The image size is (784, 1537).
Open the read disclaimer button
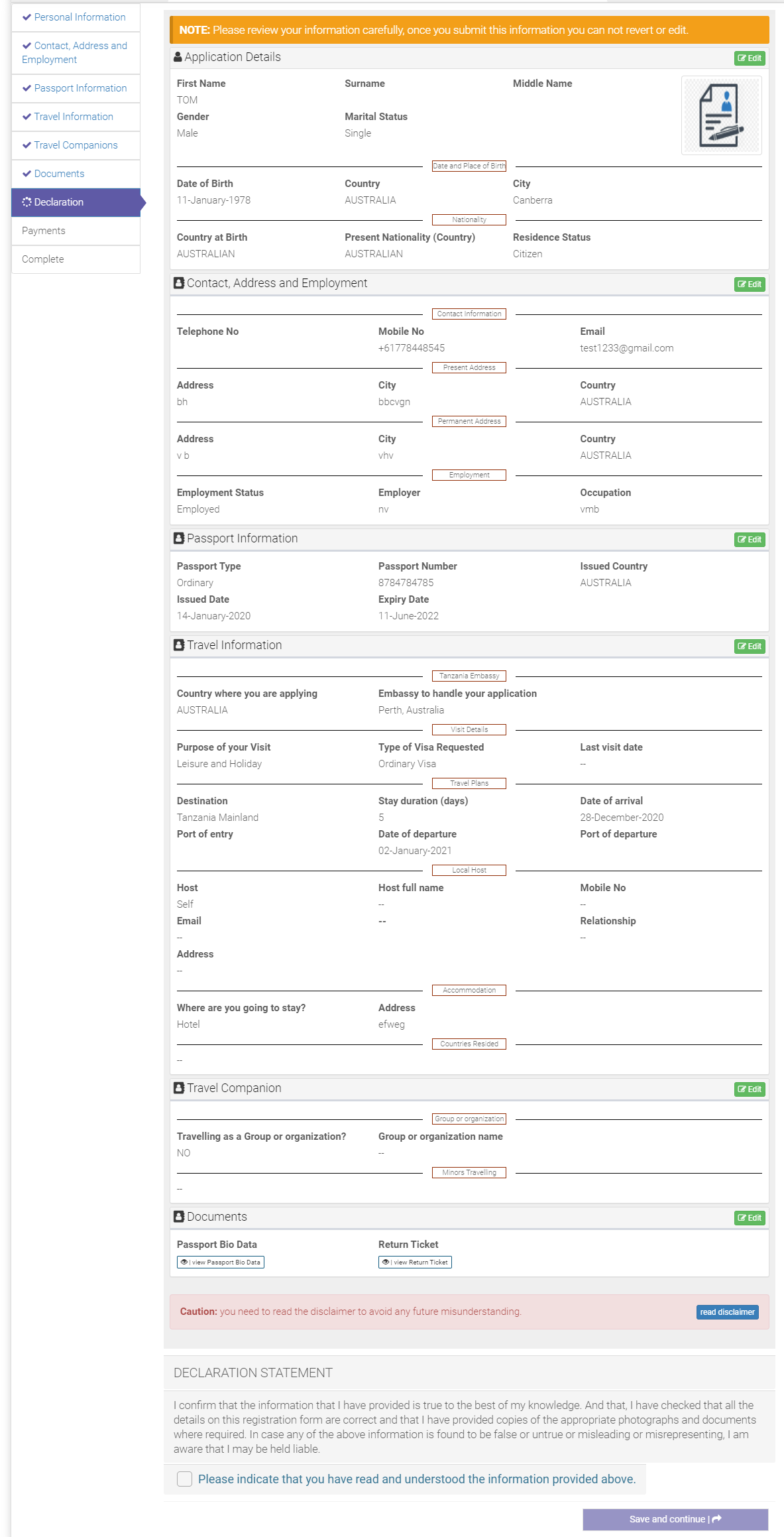[x=728, y=1312]
